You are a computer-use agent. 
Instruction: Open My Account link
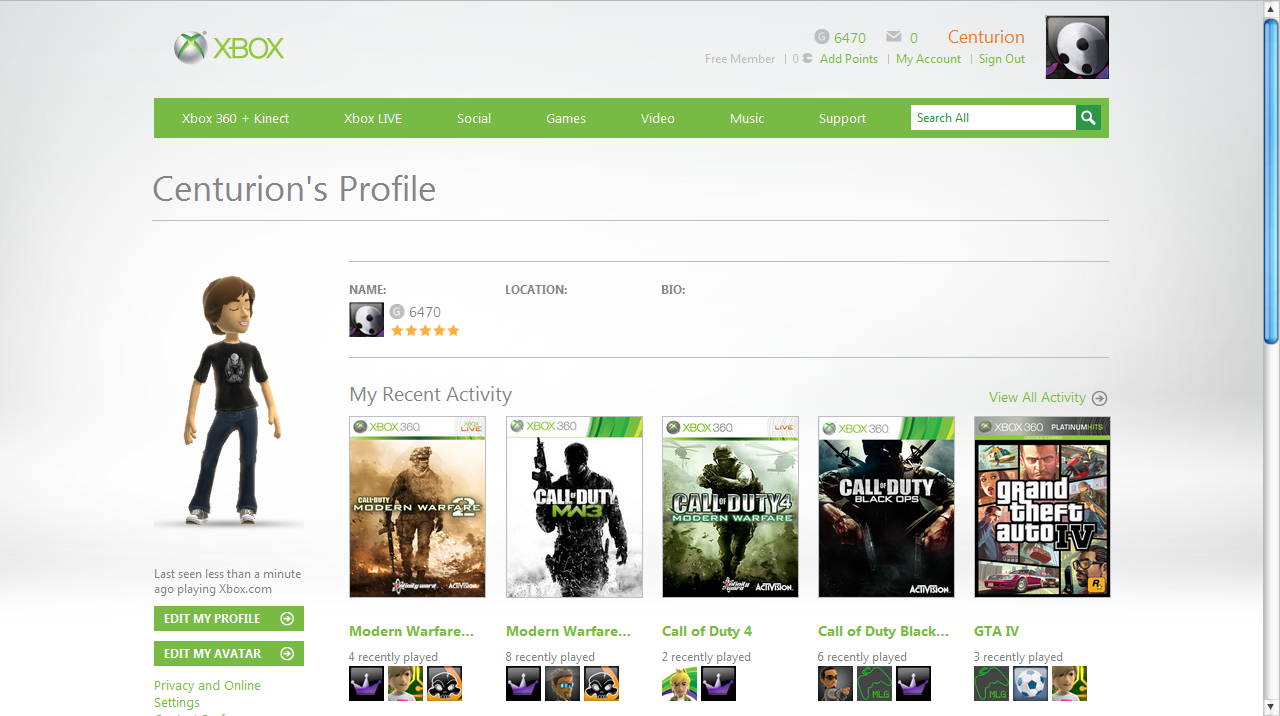click(x=928, y=59)
